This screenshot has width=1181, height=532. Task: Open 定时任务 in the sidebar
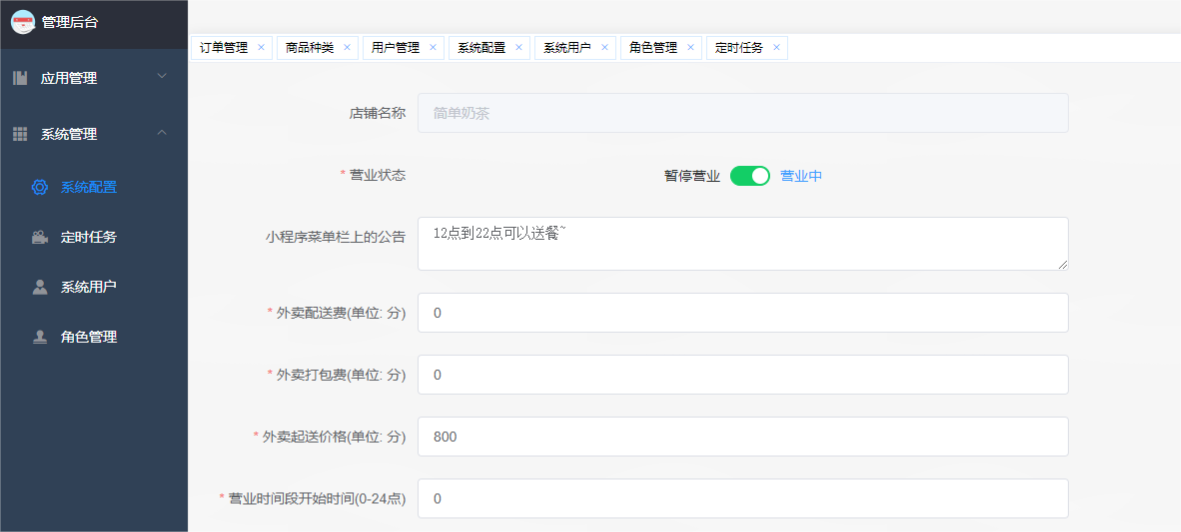point(89,237)
